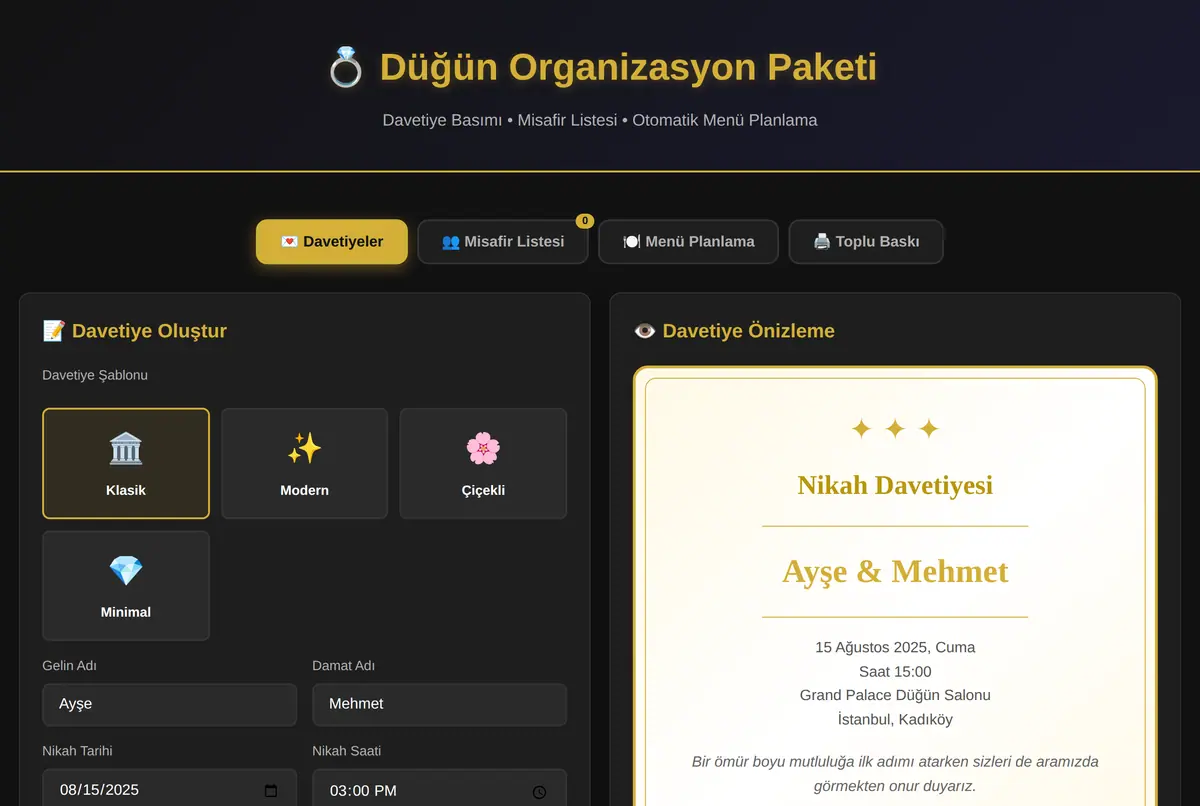Switch to the Misafir Listesi tab

click(x=503, y=242)
